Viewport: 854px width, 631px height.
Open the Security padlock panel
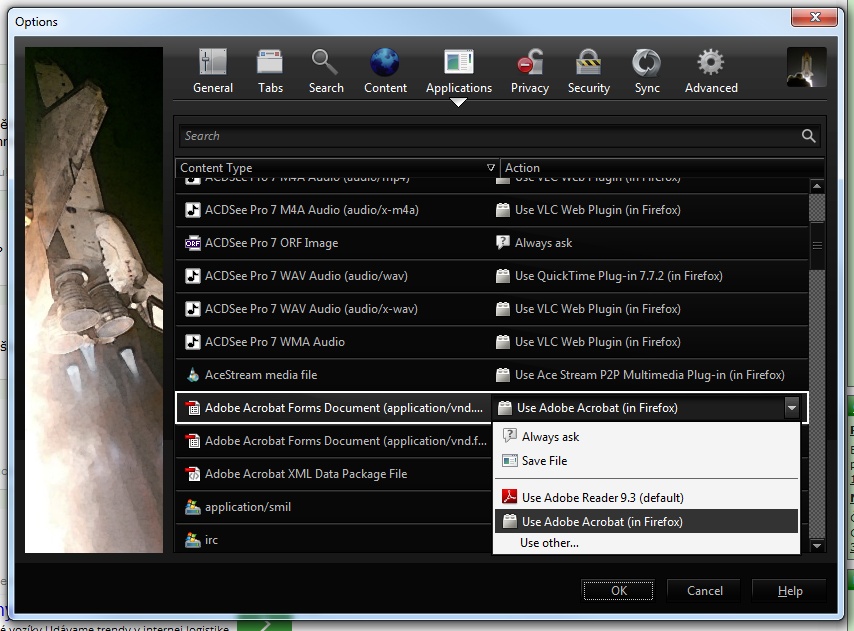click(588, 71)
